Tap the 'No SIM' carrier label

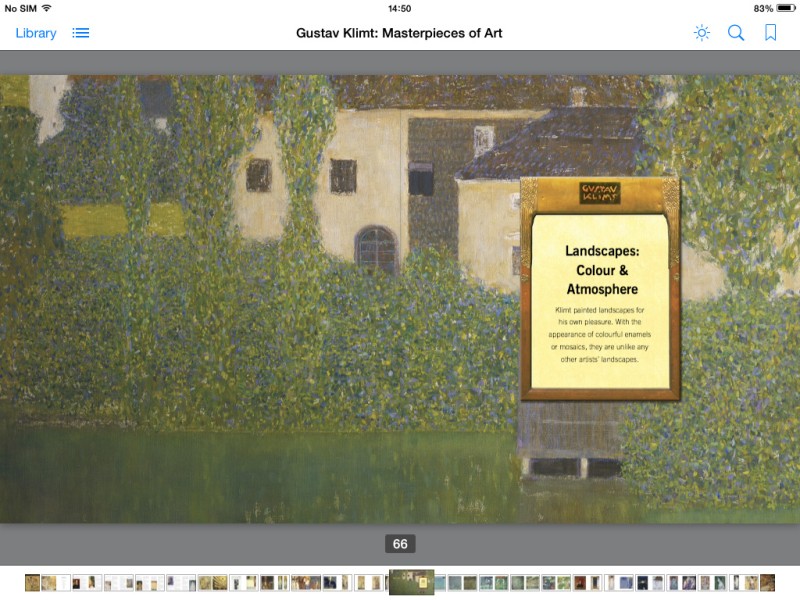tap(20, 8)
